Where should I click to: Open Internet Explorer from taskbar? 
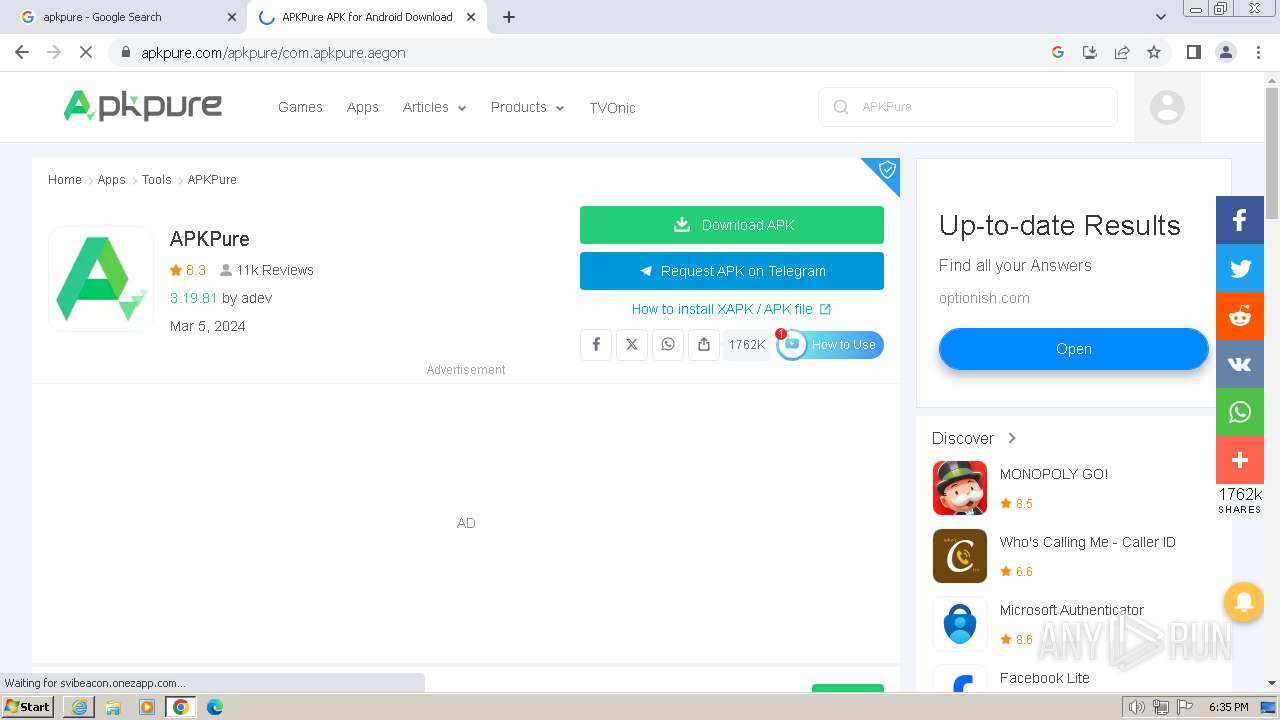point(79,707)
